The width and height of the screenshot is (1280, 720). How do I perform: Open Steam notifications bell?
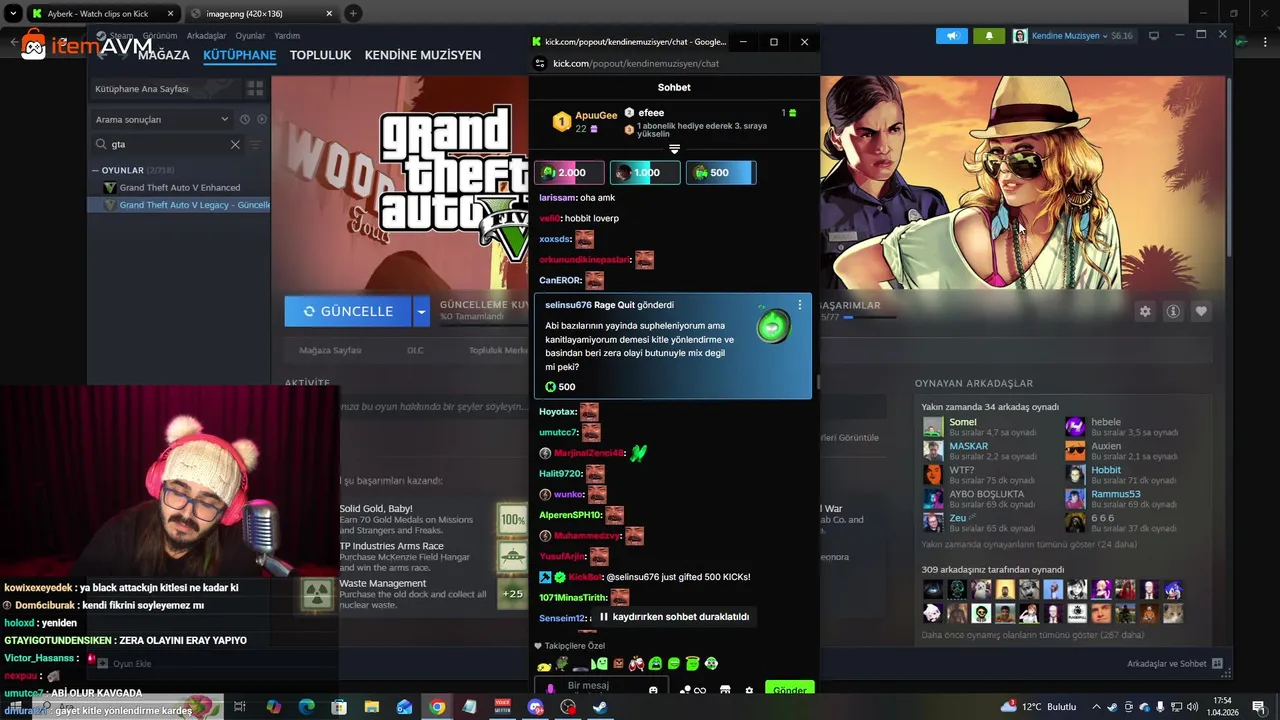pos(989,35)
